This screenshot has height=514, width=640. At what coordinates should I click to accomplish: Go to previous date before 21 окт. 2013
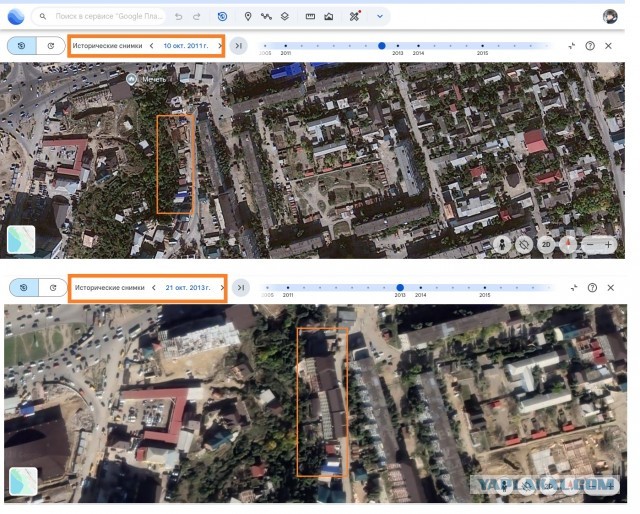153,288
